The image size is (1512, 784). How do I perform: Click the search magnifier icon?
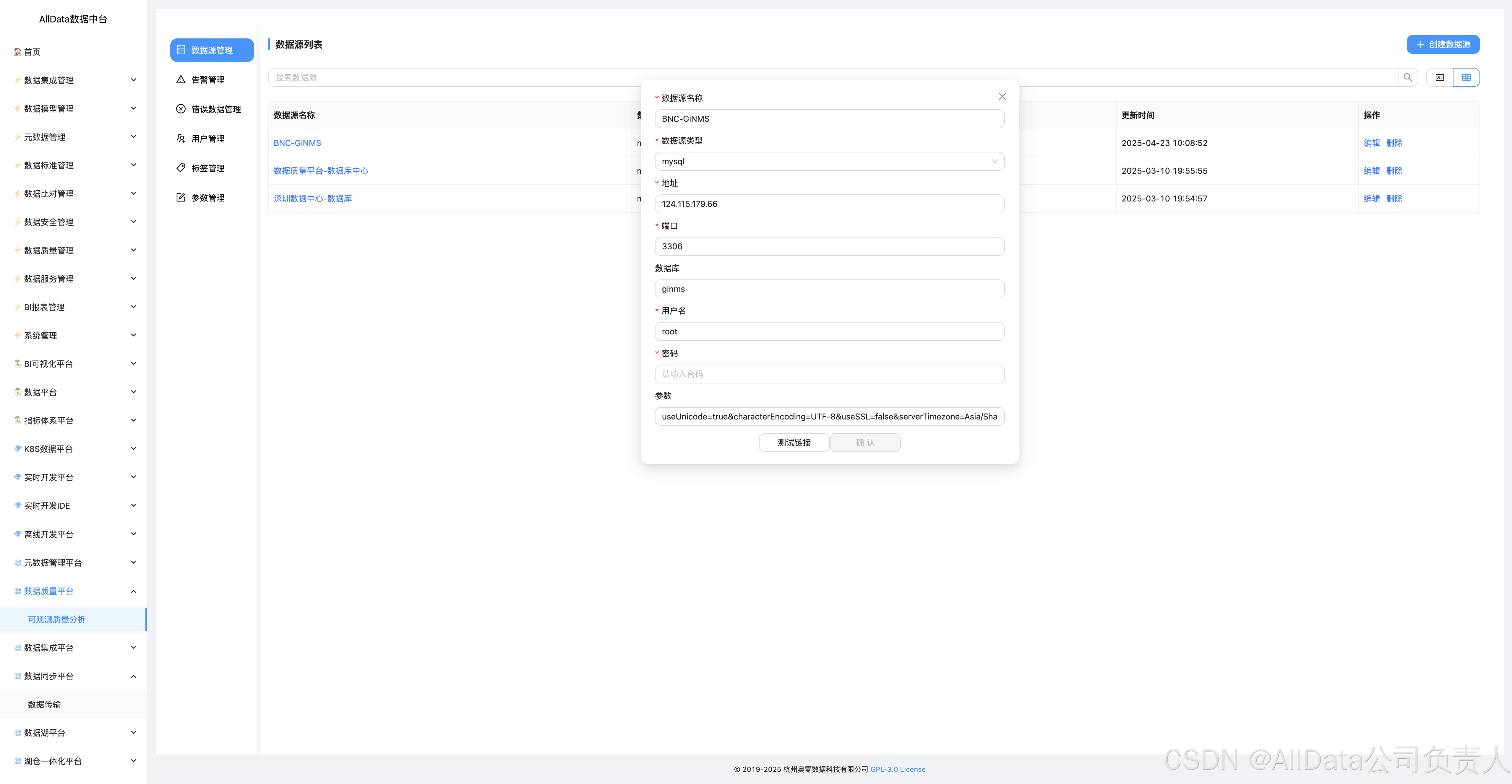[x=1407, y=77]
